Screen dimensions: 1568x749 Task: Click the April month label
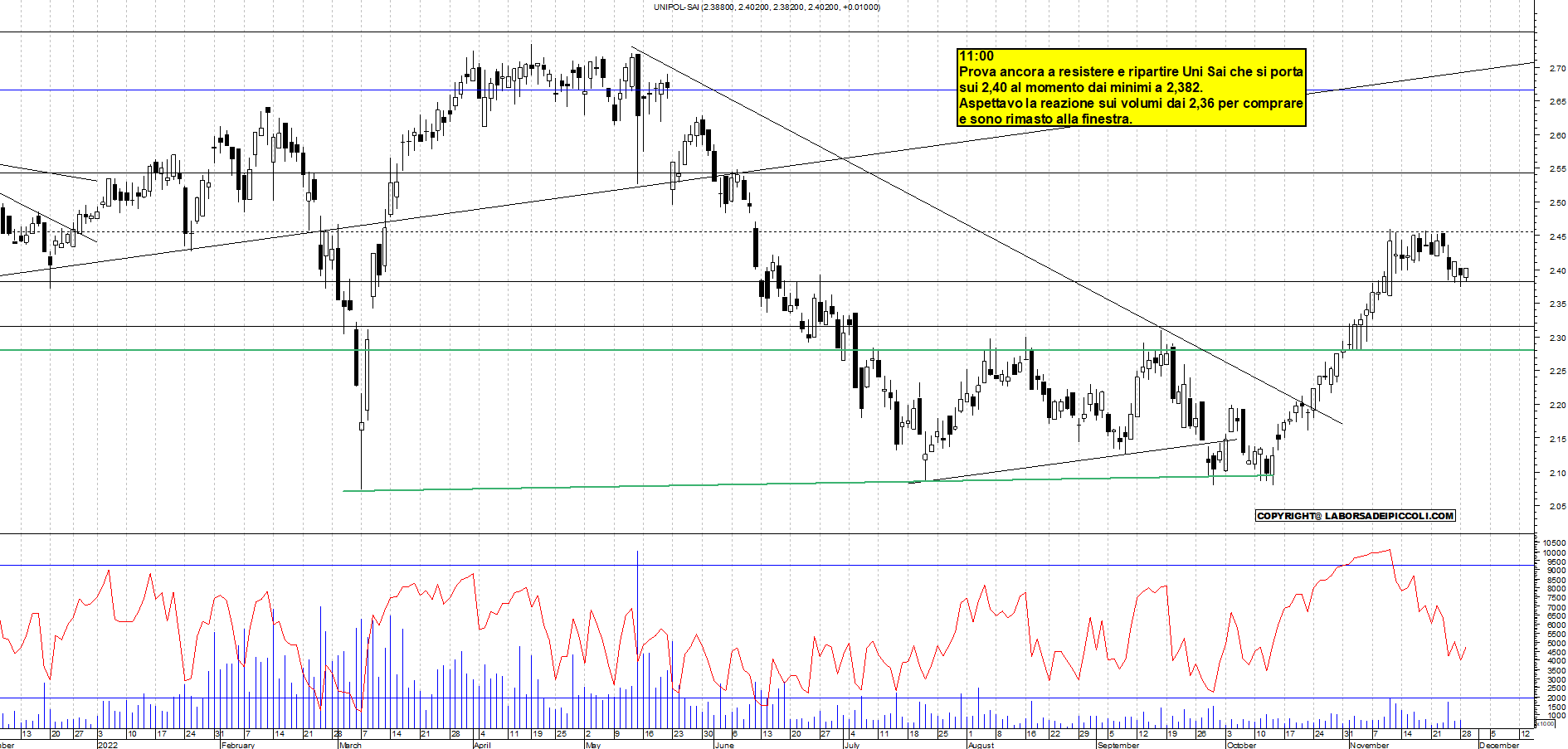pyautogui.click(x=482, y=745)
